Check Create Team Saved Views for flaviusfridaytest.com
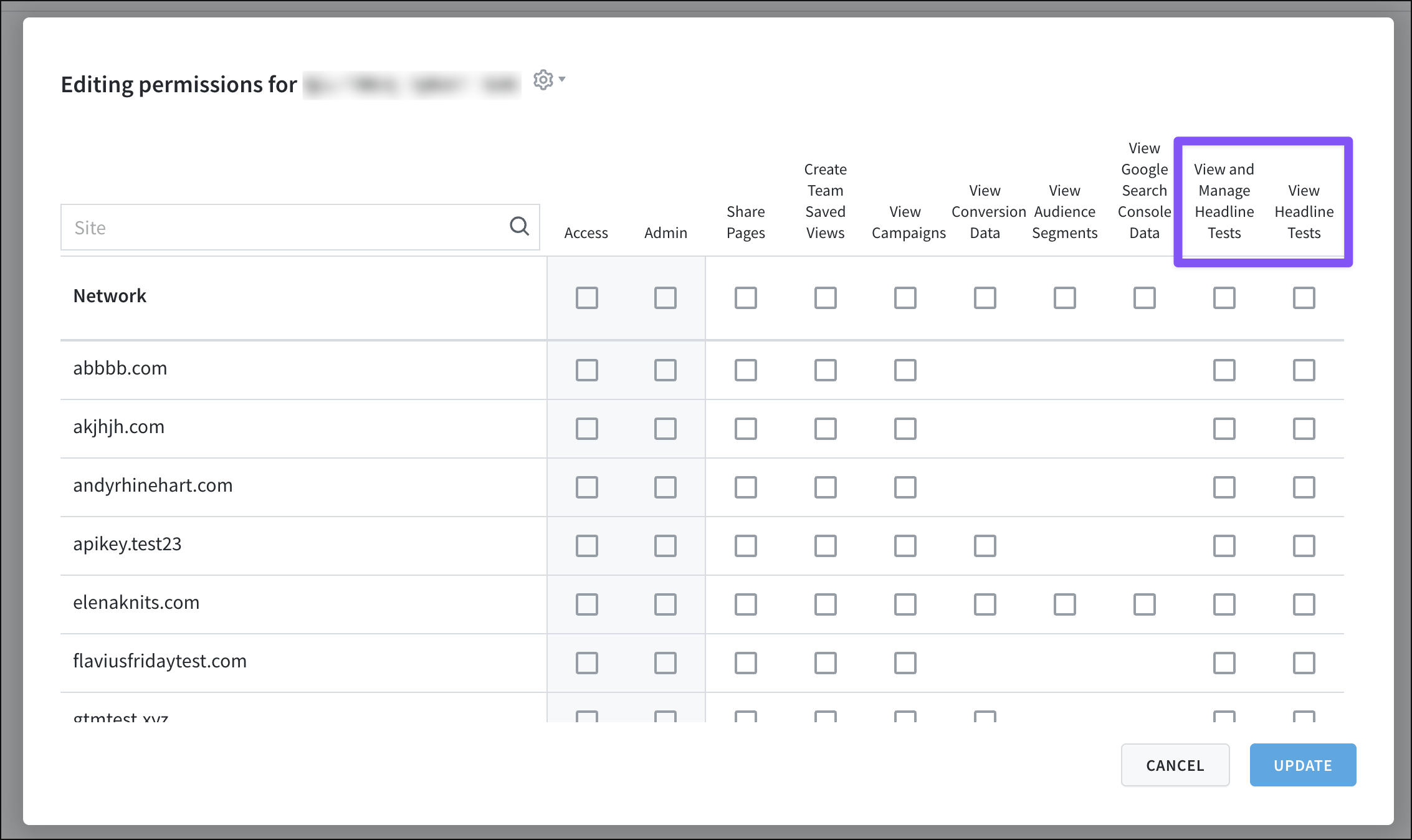1412x840 pixels. pos(826,663)
